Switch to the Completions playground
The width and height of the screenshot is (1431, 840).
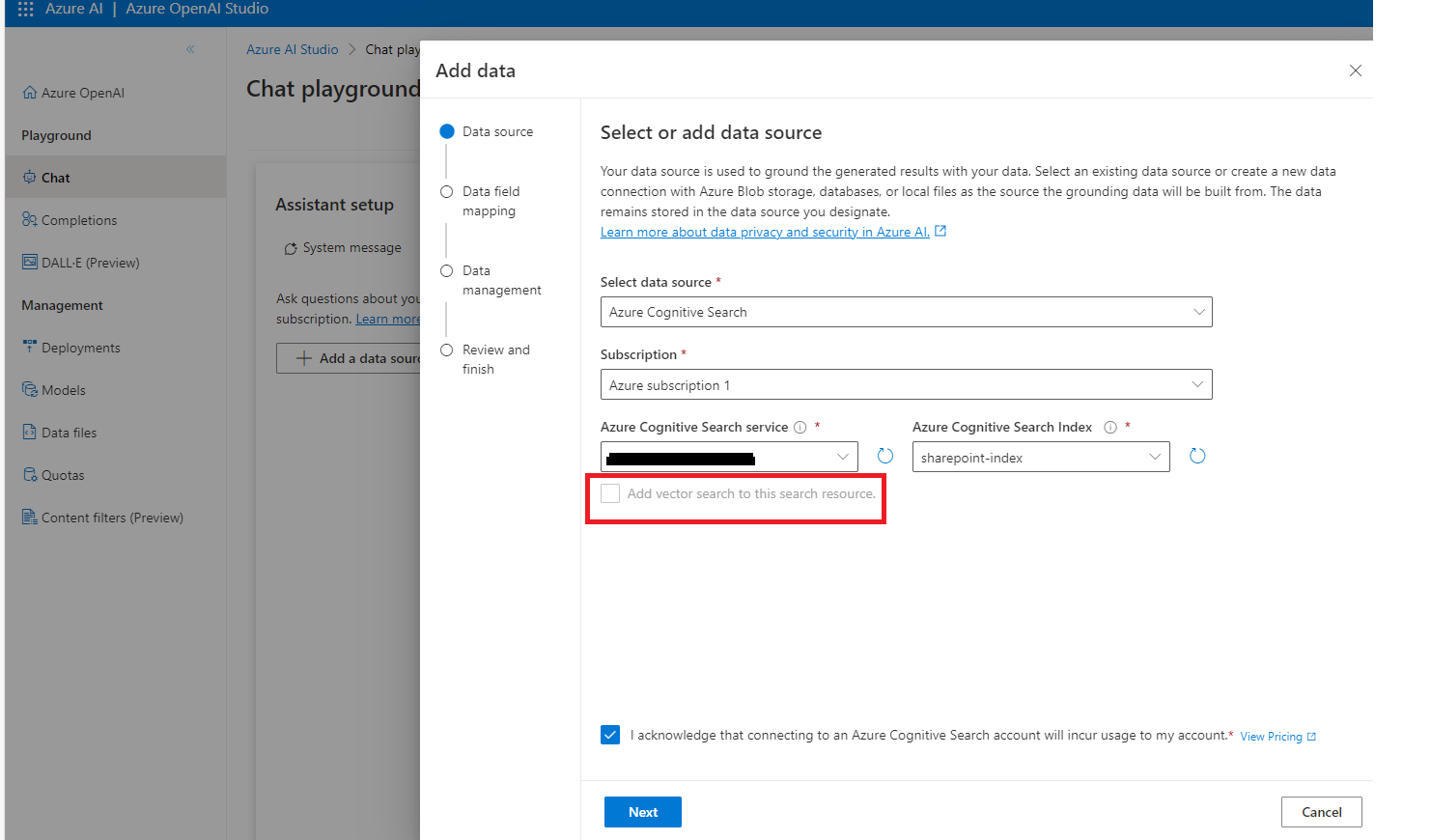tap(28, 219)
